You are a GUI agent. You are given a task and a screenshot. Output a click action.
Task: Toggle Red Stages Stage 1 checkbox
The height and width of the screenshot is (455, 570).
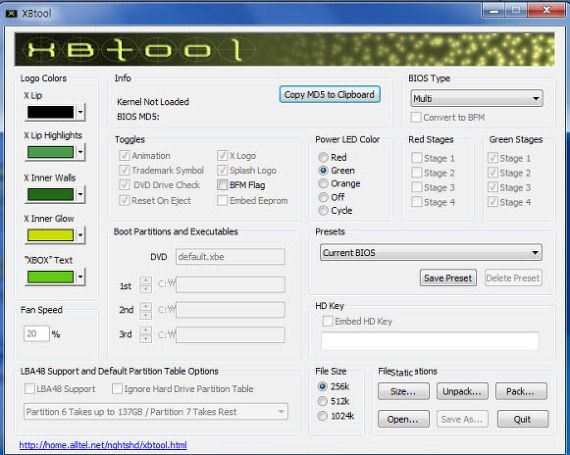coord(417,158)
